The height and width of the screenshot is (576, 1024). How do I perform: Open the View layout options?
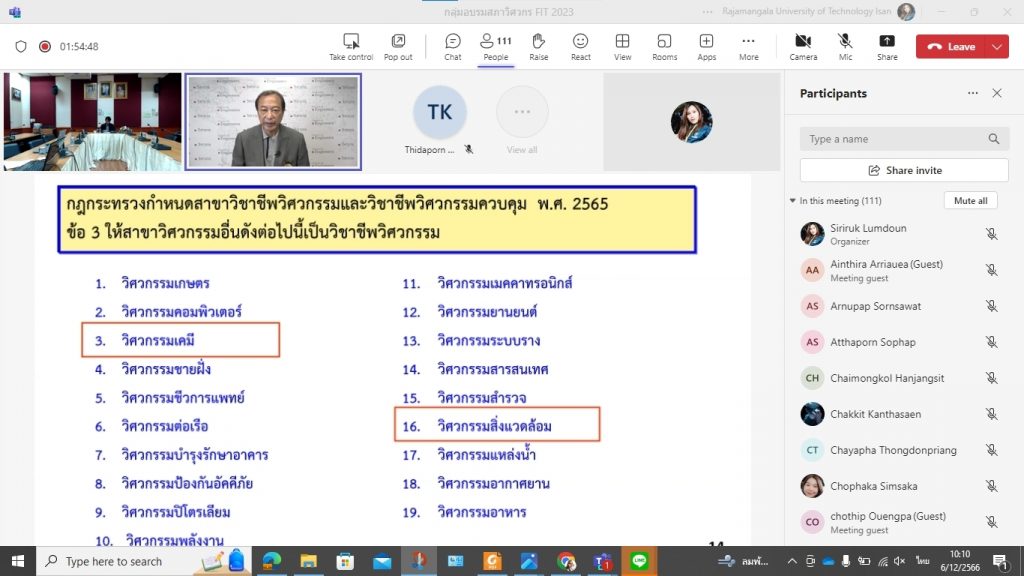click(622, 46)
